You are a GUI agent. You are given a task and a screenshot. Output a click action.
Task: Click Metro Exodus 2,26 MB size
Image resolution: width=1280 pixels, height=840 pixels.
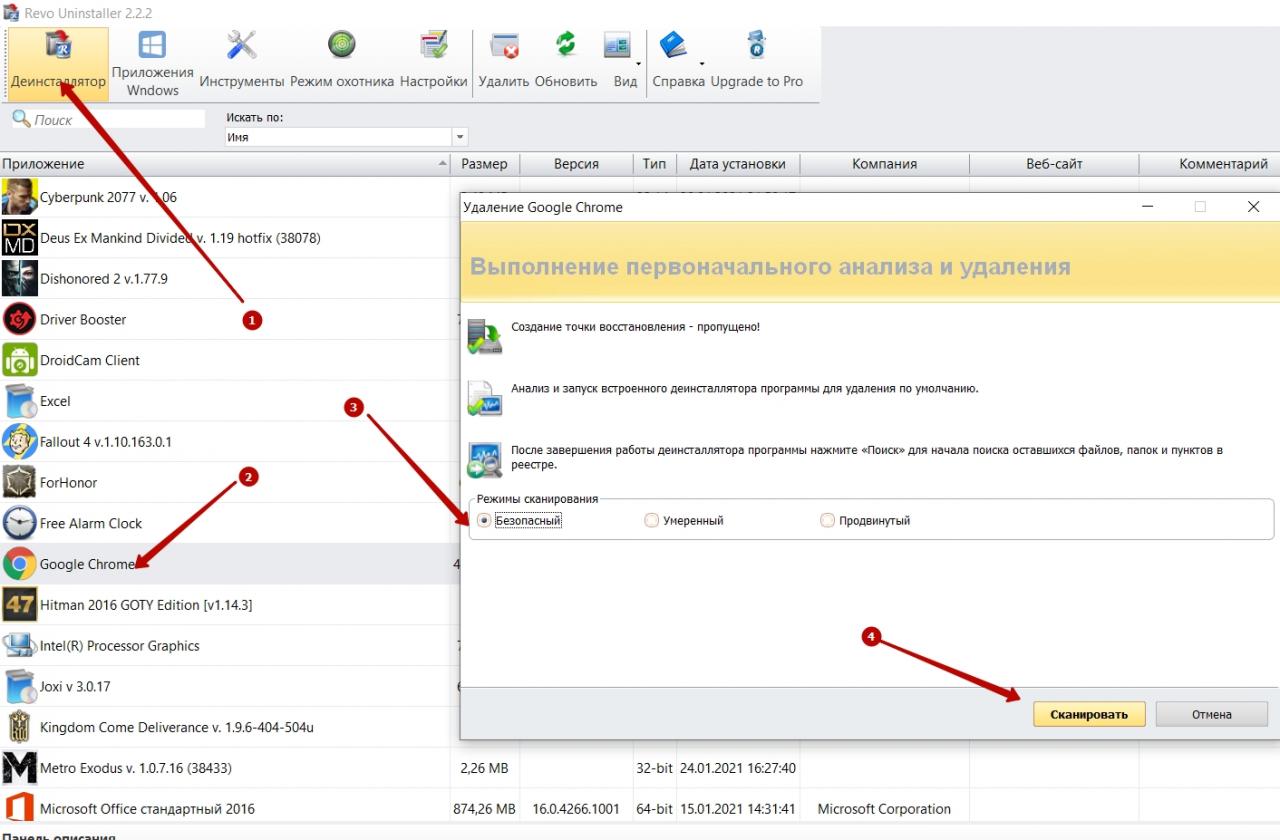pos(484,768)
